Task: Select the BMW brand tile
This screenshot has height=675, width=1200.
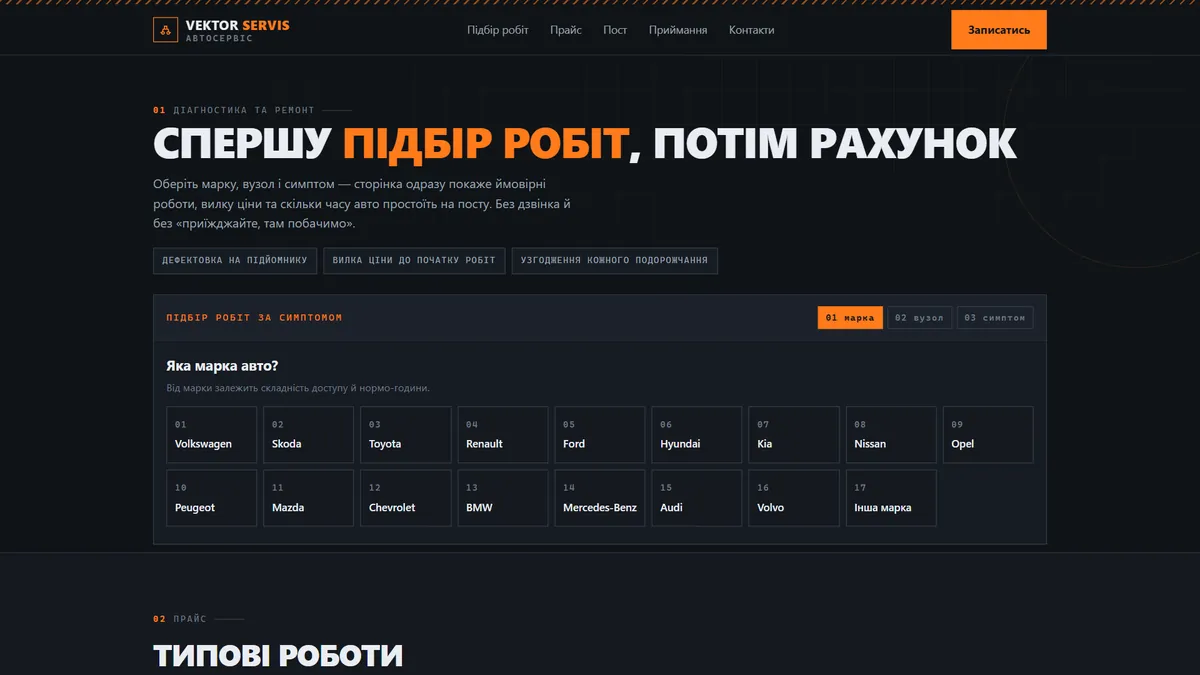Action: [503, 498]
